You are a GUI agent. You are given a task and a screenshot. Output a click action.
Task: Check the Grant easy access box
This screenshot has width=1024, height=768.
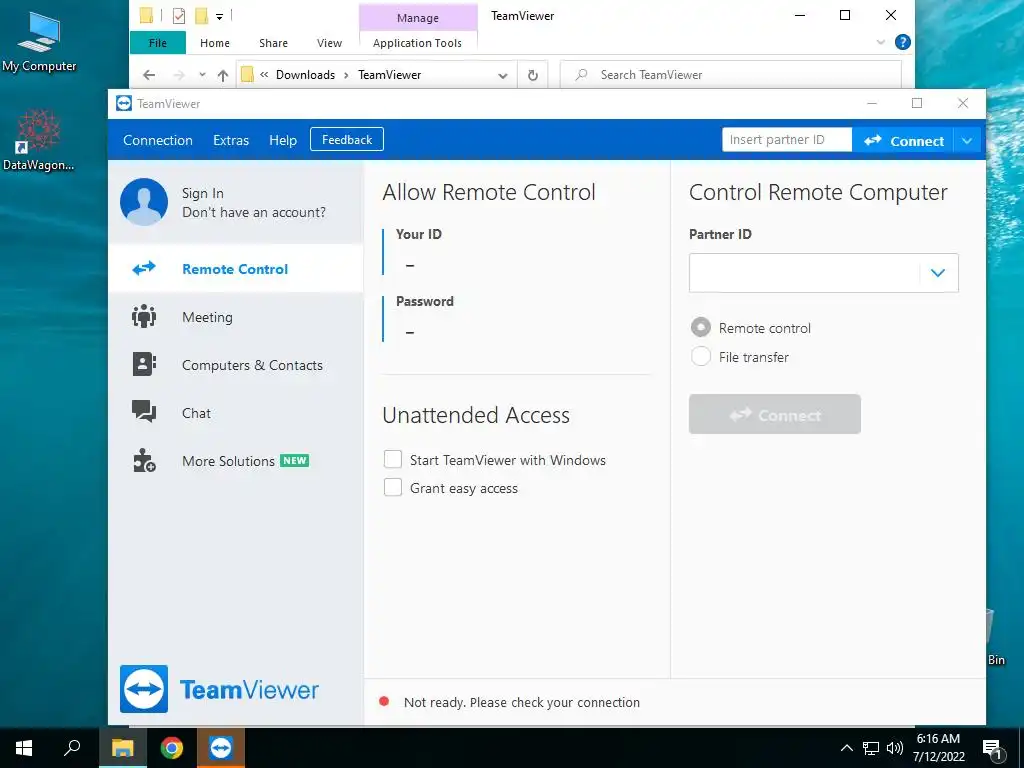click(x=392, y=487)
